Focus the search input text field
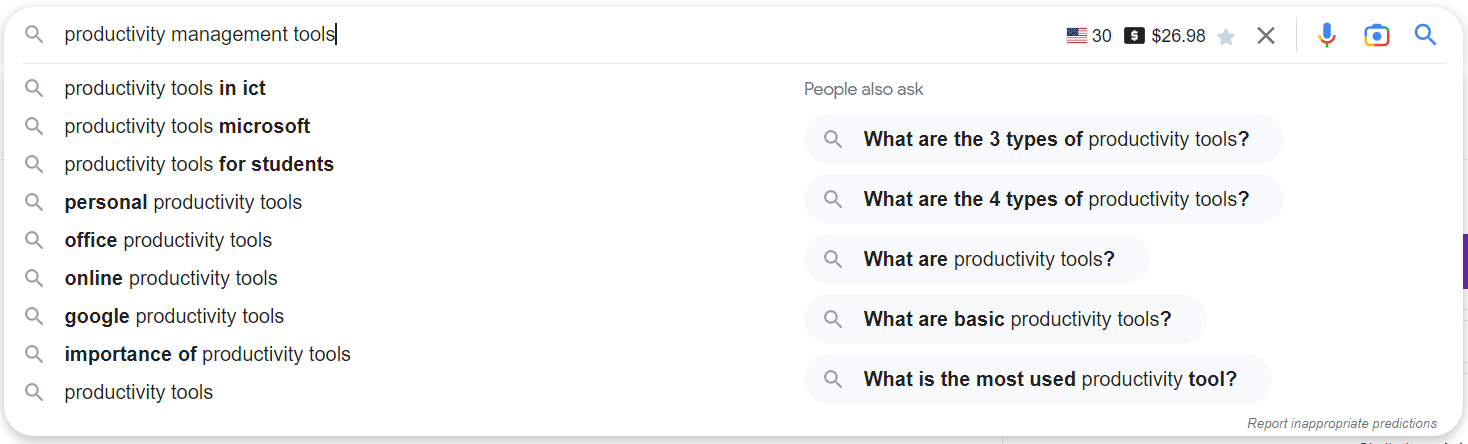This screenshot has height=444, width=1468. pyautogui.click(x=600, y=35)
